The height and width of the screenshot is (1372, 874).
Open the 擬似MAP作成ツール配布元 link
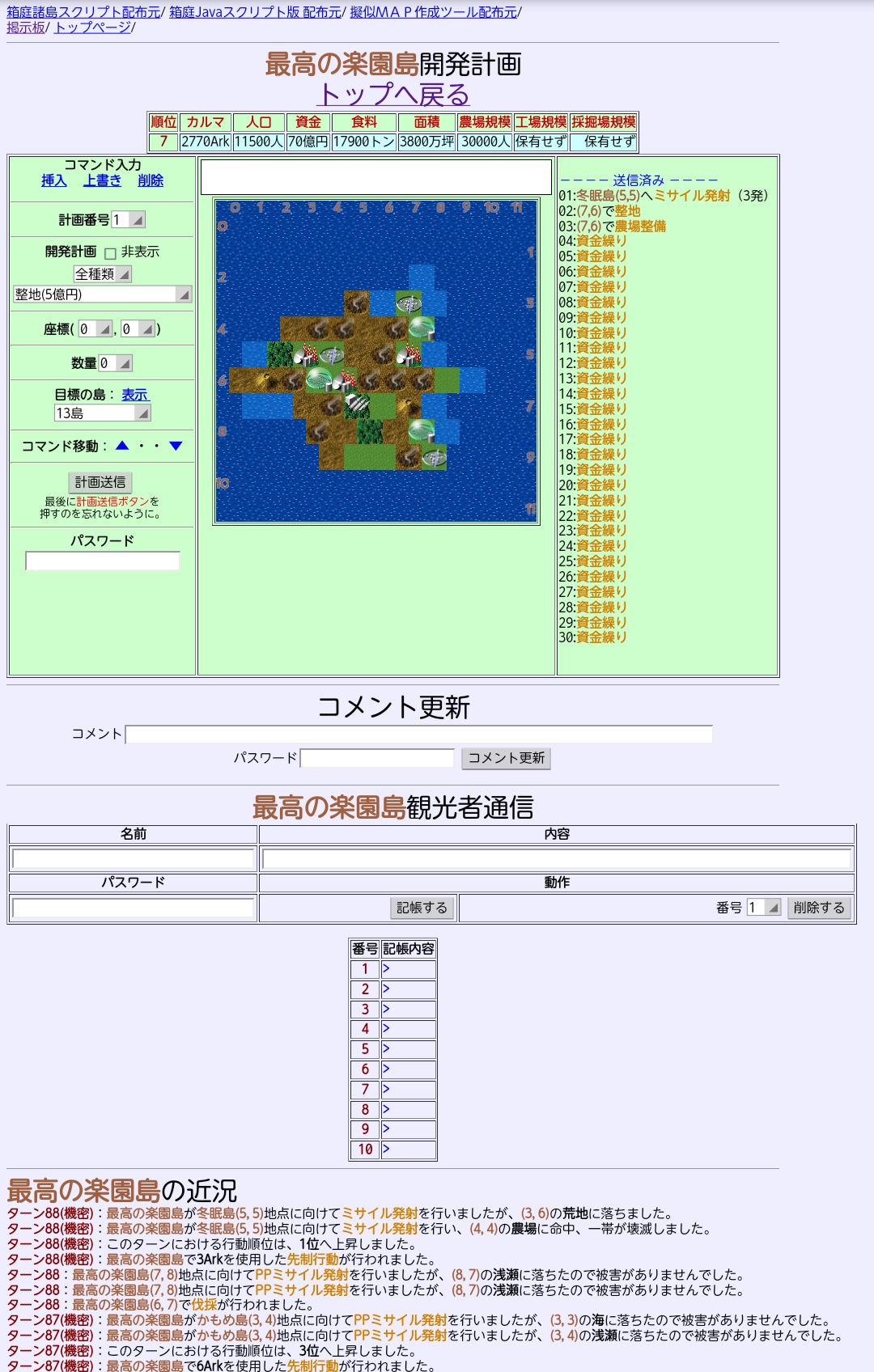point(433,12)
